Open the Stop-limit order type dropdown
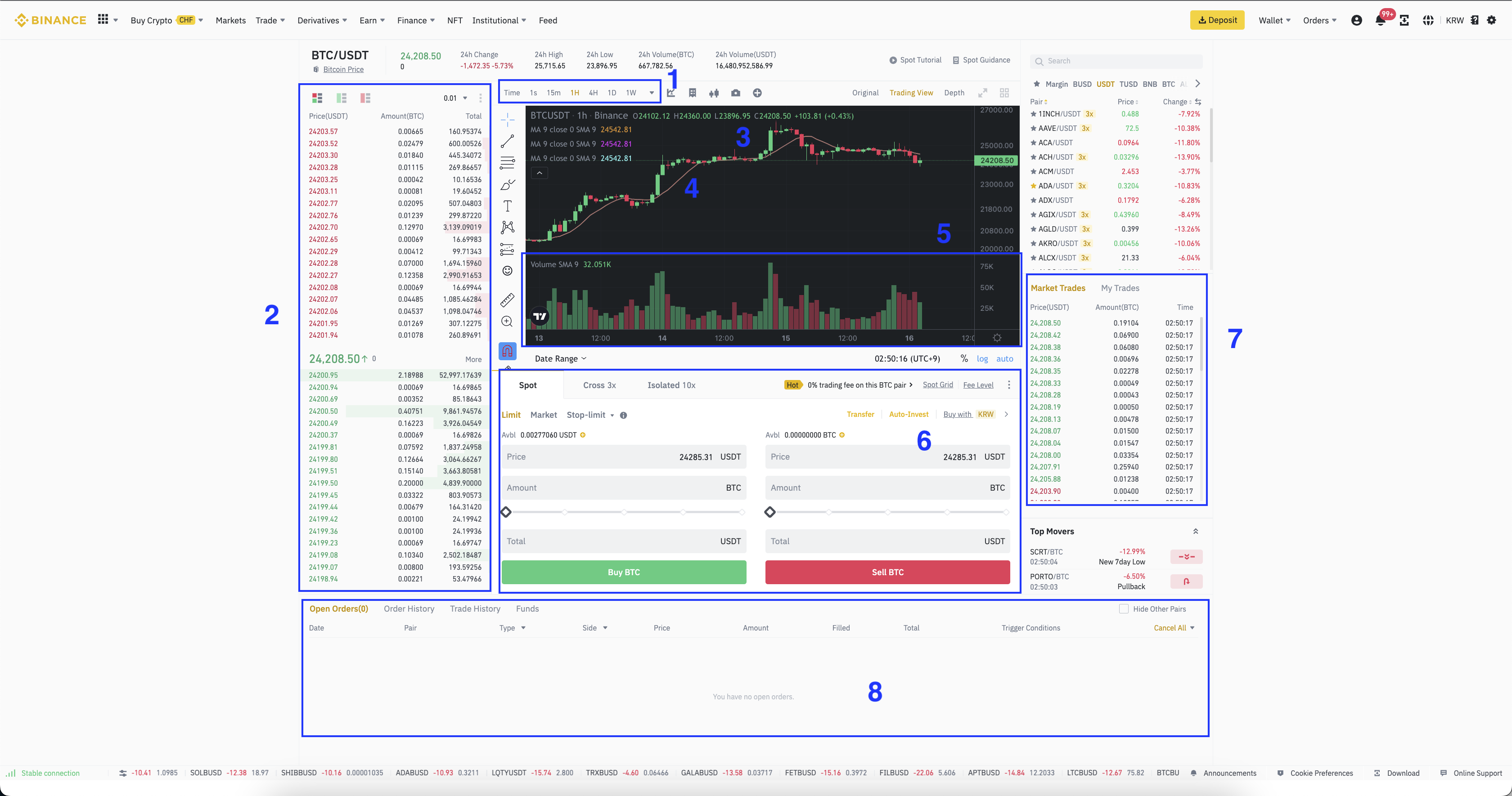The height and width of the screenshot is (796, 1512). 590,415
